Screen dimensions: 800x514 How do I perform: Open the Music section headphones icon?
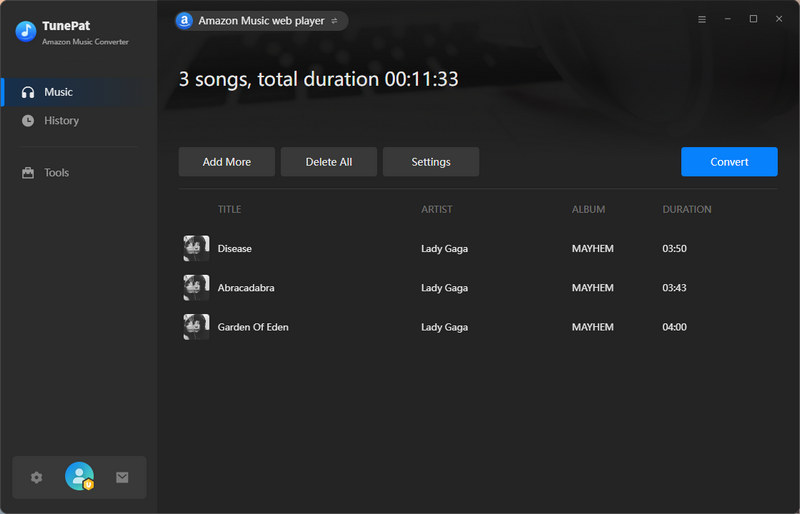(x=28, y=92)
